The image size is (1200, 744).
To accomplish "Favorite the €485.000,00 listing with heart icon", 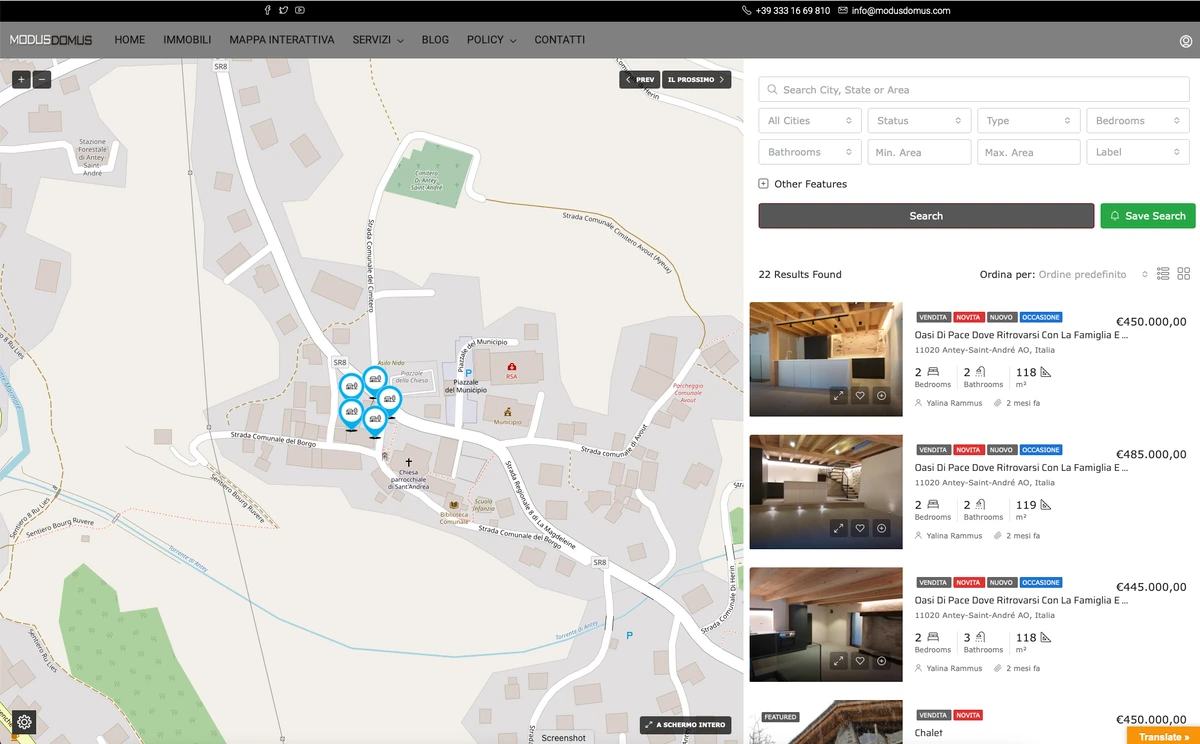I will (860, 528).
